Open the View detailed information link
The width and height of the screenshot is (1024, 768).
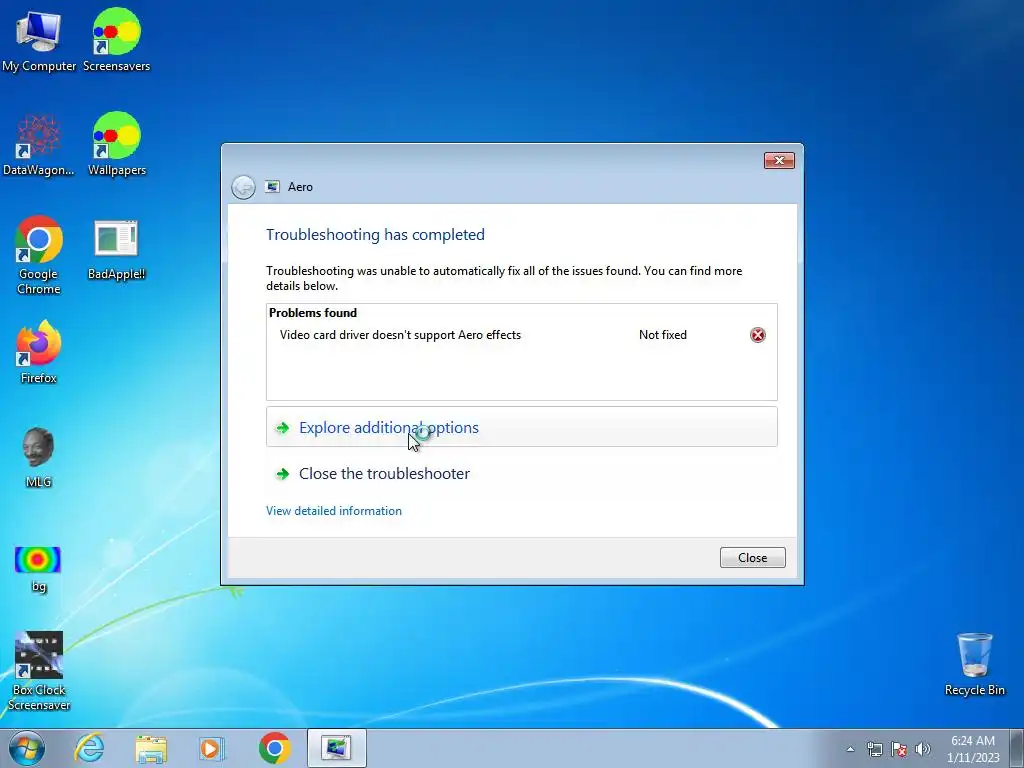[334, 511]
